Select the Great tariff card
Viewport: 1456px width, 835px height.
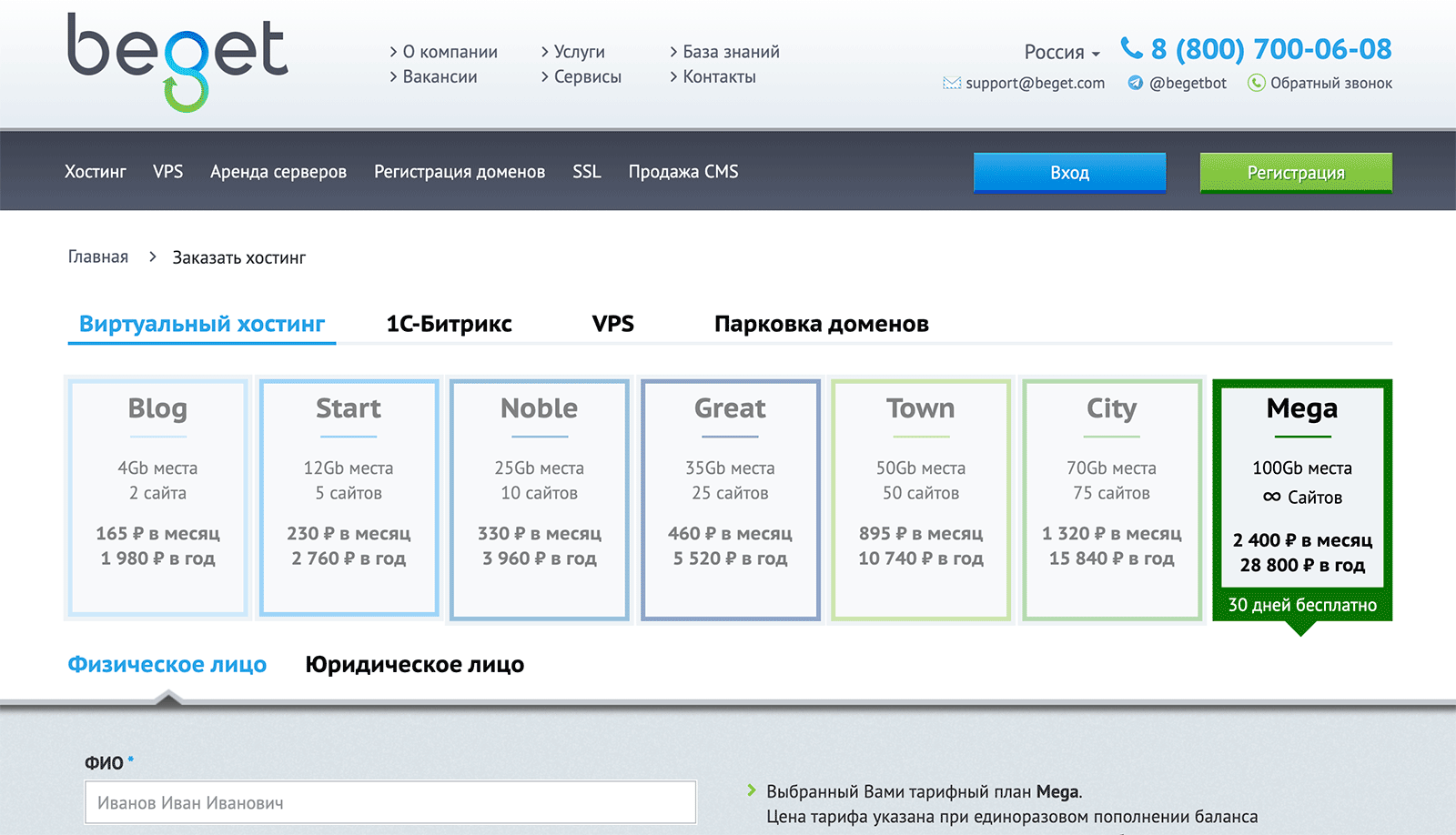pyautogui.click(x=730, y=499)
